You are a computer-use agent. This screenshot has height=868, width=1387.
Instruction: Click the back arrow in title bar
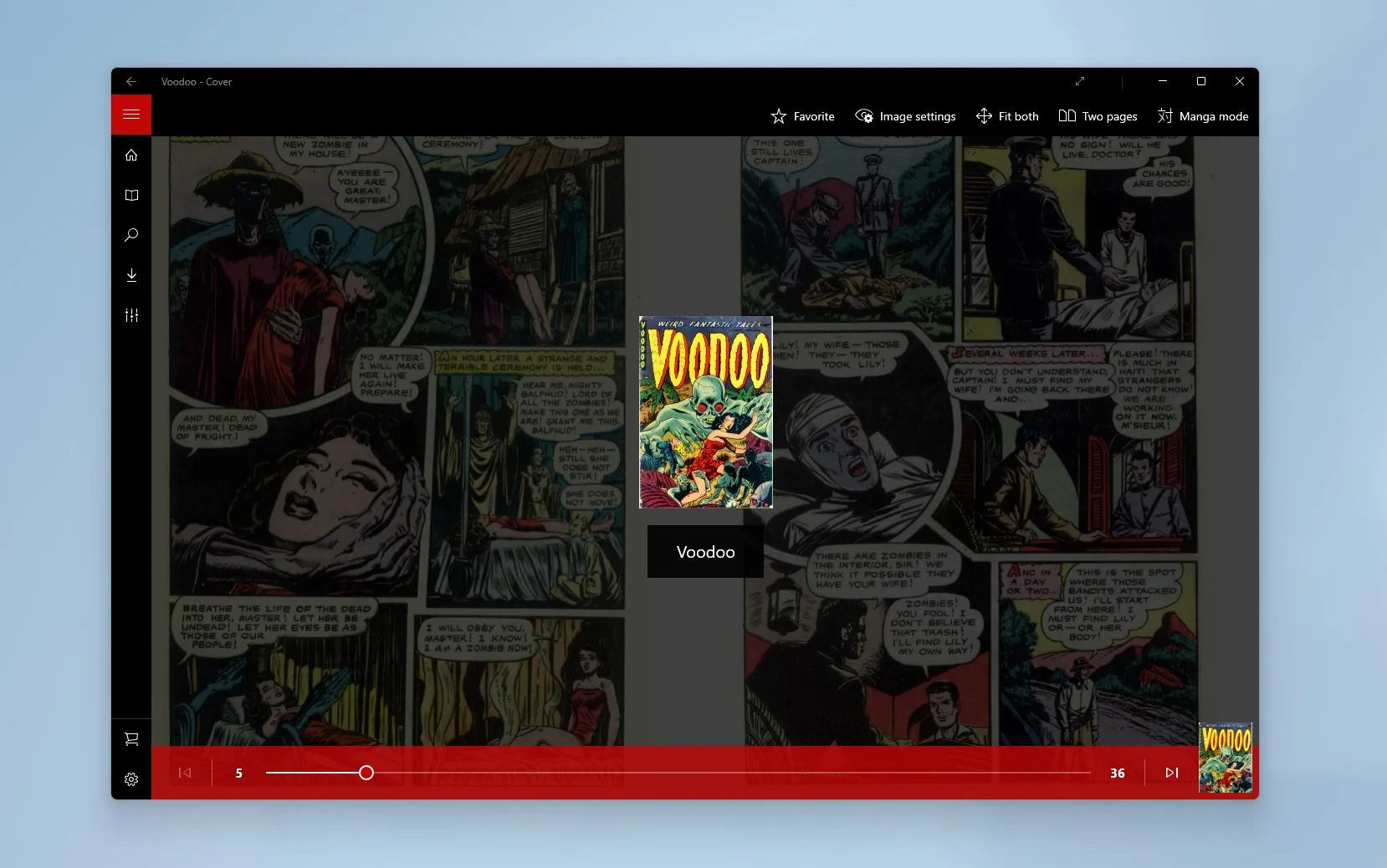pos(131,81)
